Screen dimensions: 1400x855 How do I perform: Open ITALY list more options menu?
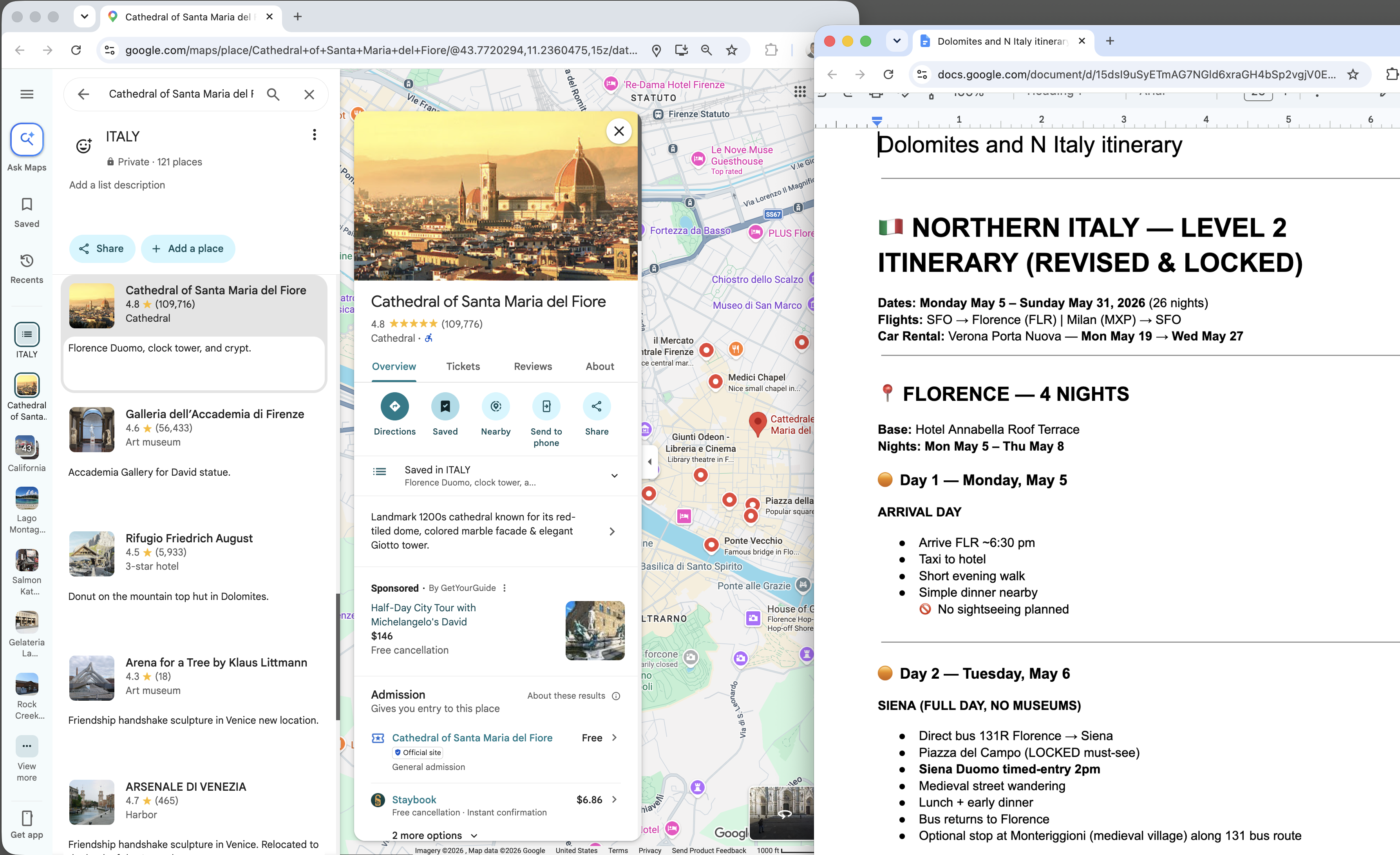(x=314, y=135)
